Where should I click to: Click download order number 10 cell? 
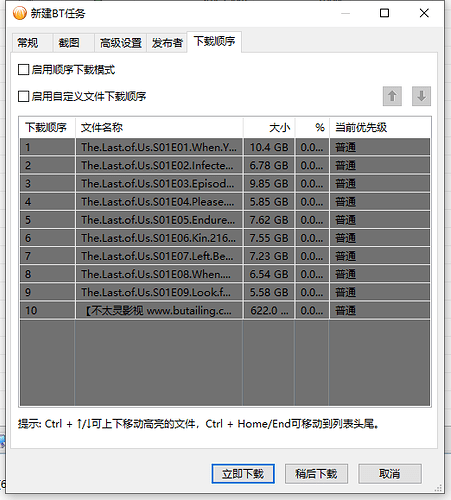47,310
